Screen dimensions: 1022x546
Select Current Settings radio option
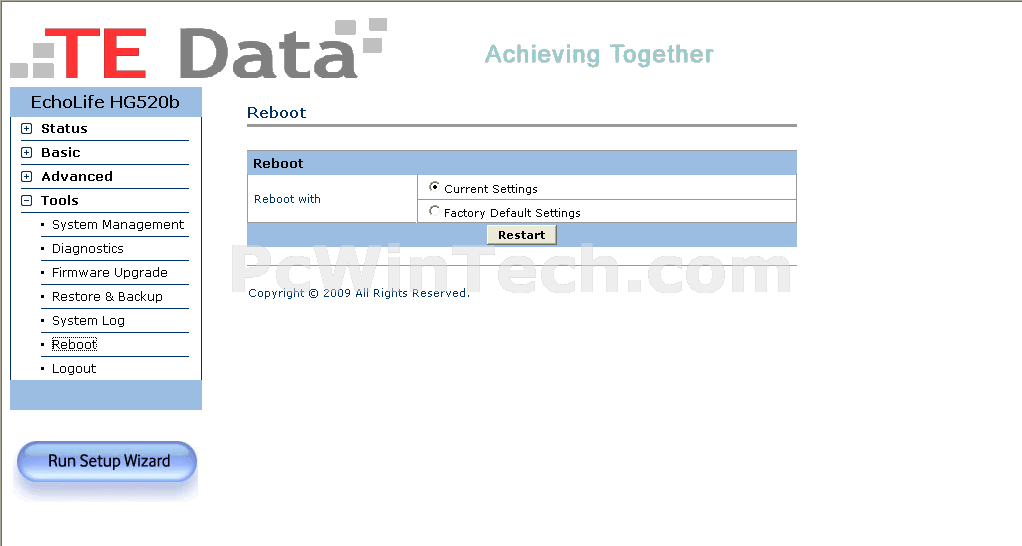[434, 187]
